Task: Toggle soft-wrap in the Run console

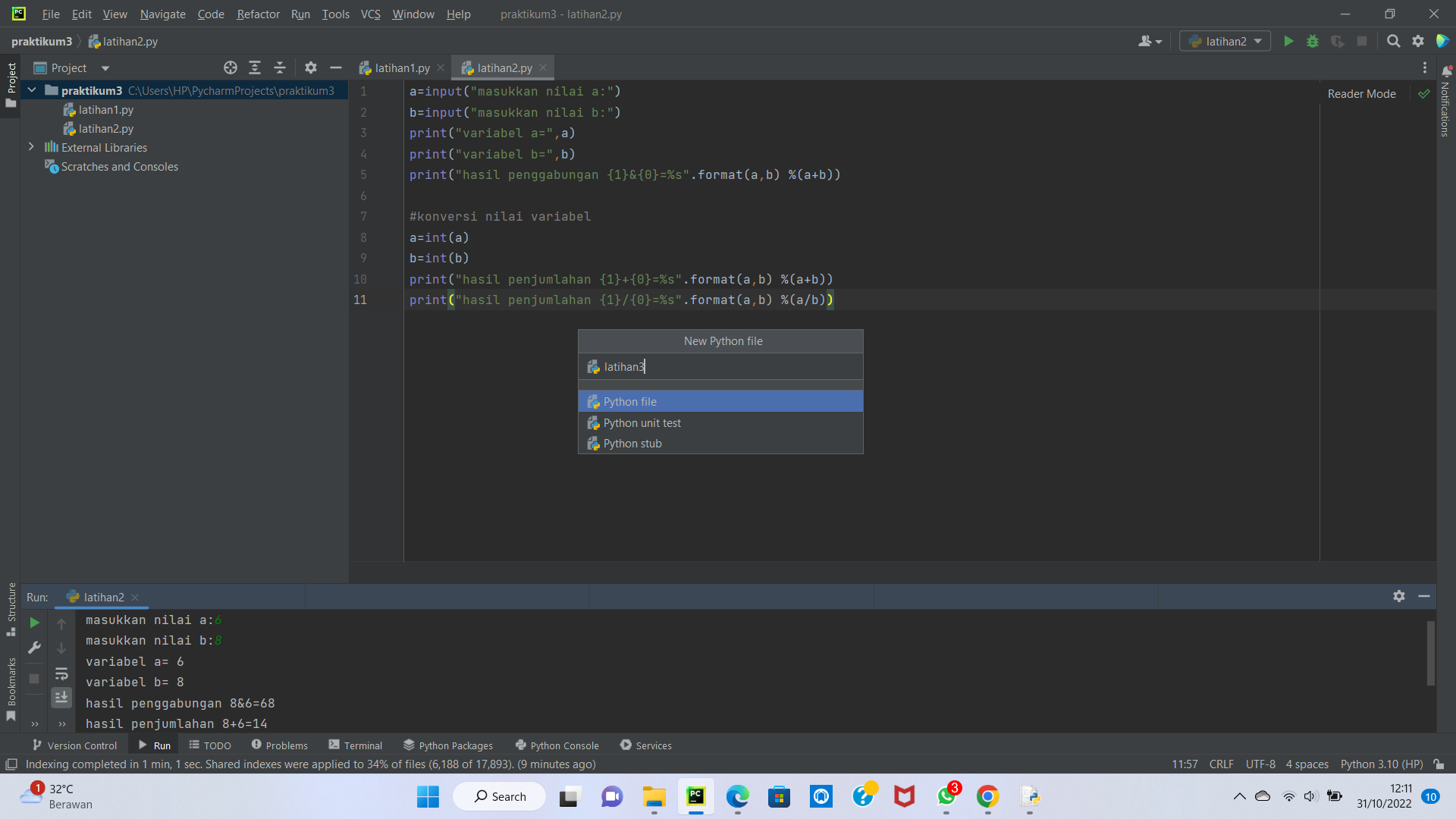Action: [61, 674]
